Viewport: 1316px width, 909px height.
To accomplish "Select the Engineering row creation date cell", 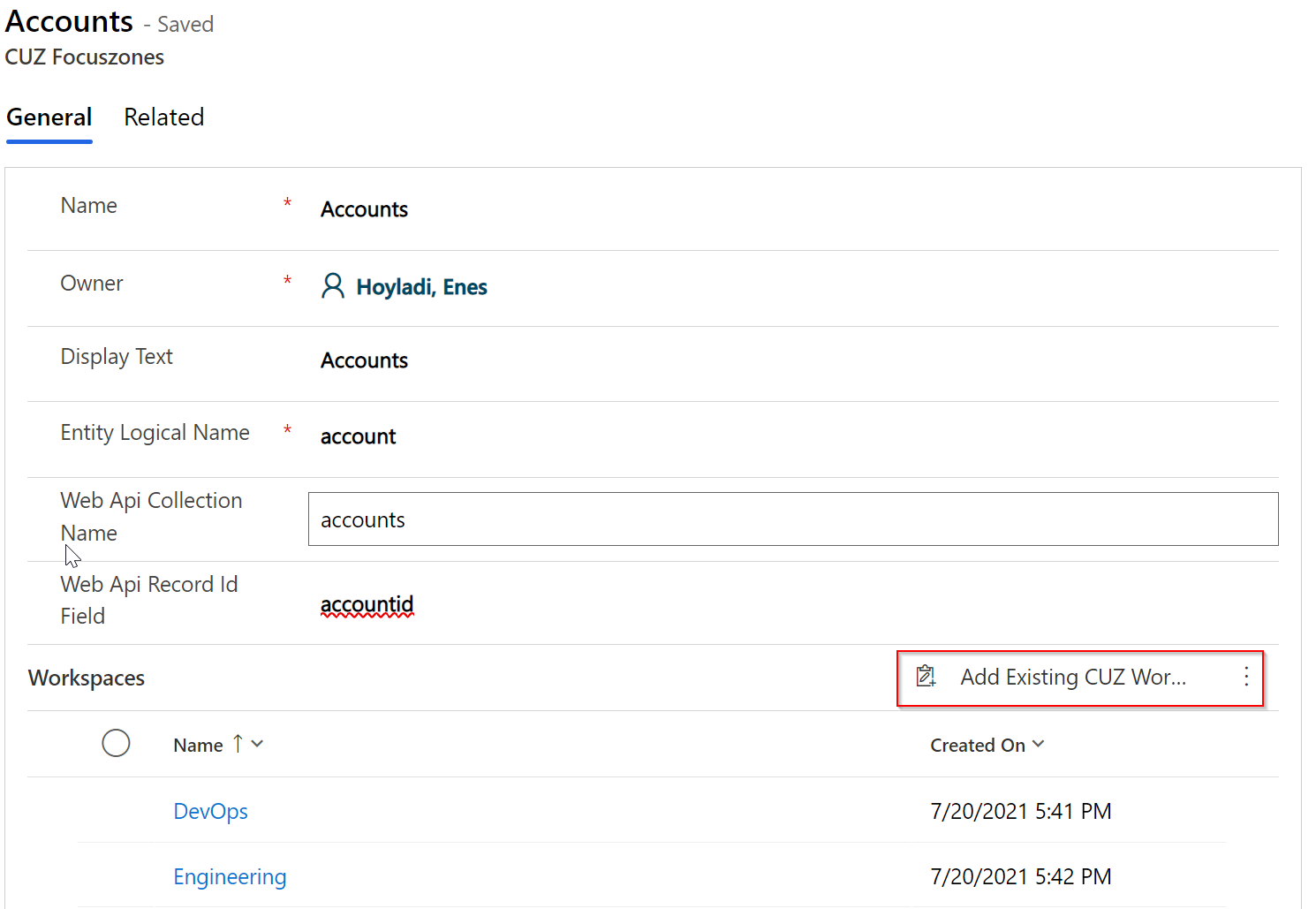I will coord(1020,876).
